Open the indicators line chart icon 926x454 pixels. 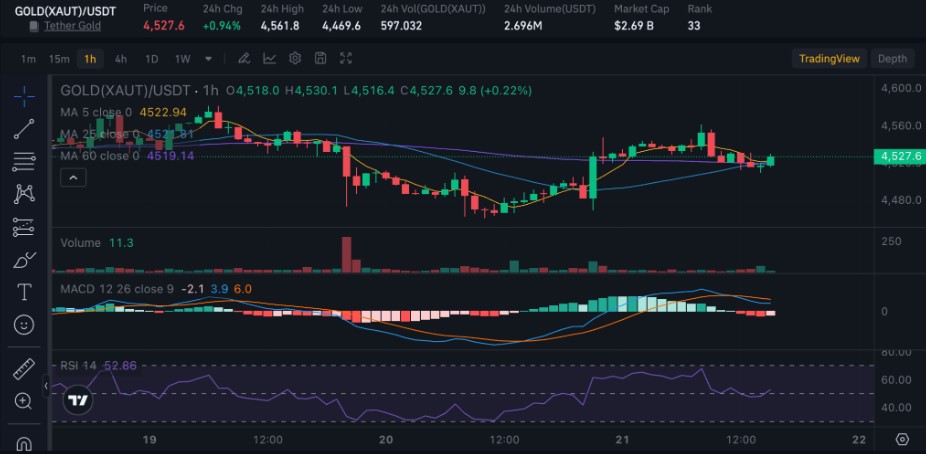click(x=269, y=58)
